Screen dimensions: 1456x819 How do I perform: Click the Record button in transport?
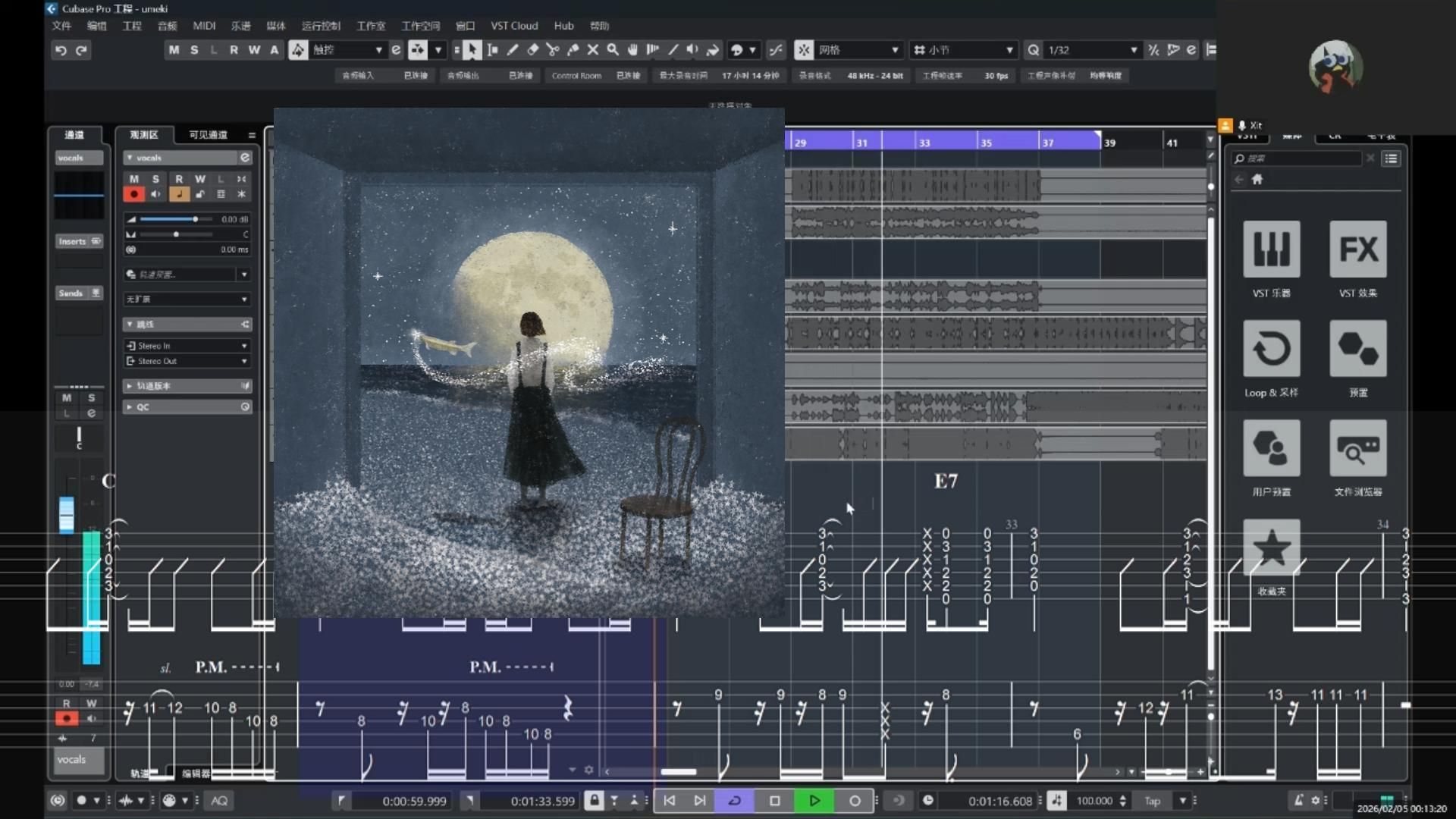click(x=855, y=801)
